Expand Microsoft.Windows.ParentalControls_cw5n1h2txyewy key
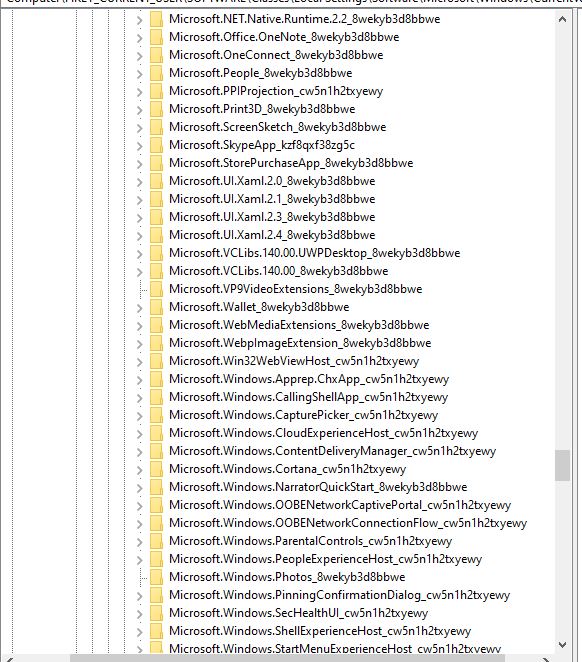 pos(140,541)
